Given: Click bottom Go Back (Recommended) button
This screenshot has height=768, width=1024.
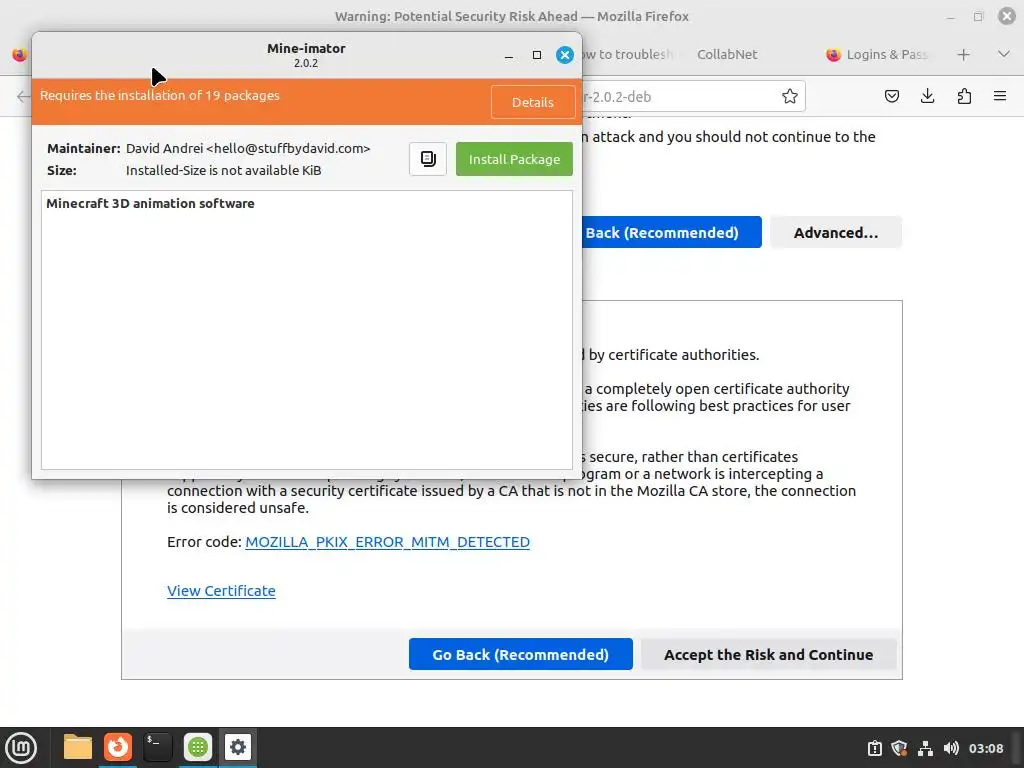Looking at the screenshot, I should coord(520,654).
